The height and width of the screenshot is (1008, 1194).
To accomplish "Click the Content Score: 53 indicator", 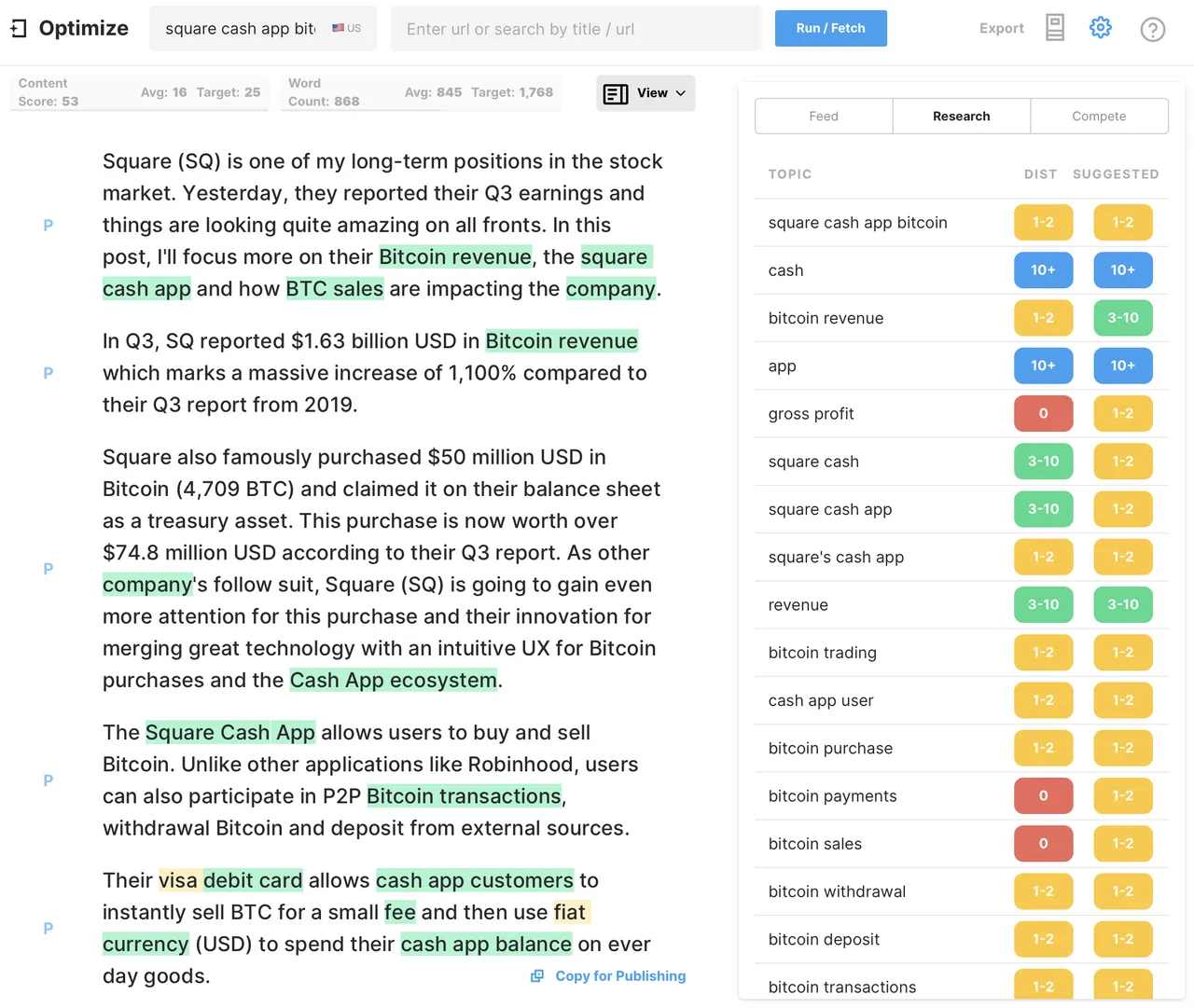I will (49, 92).
